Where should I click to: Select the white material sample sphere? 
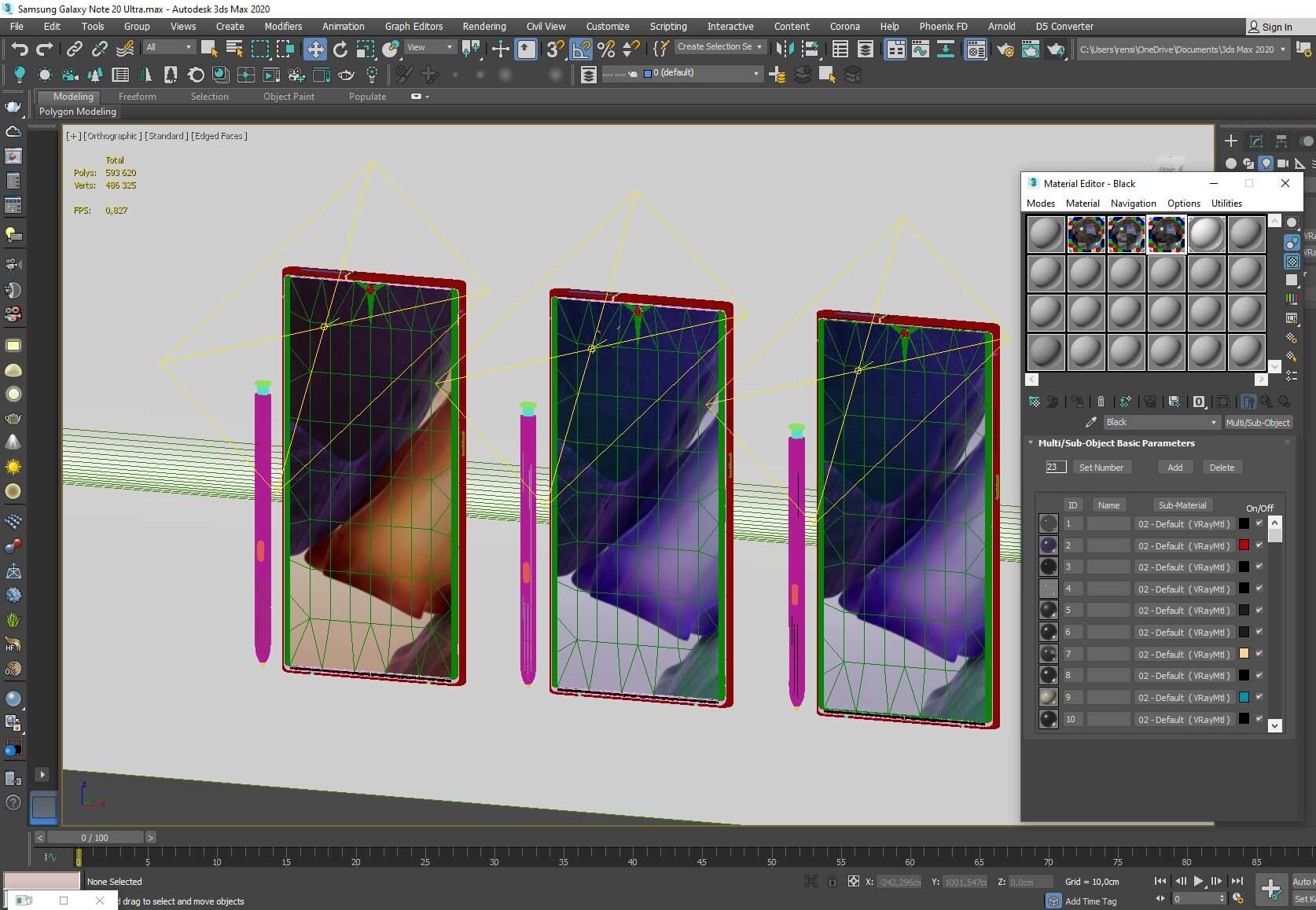point(1206,234)
